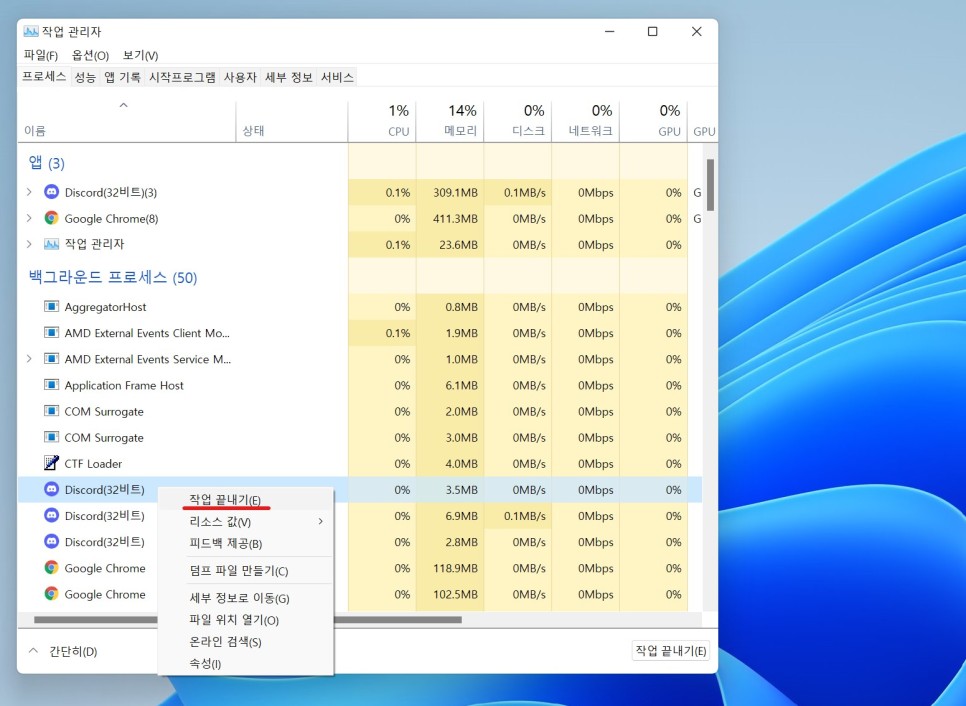The image size is (966, 706).
Task: Click the AMD External Events Client icon
Action: pos(51,333)
